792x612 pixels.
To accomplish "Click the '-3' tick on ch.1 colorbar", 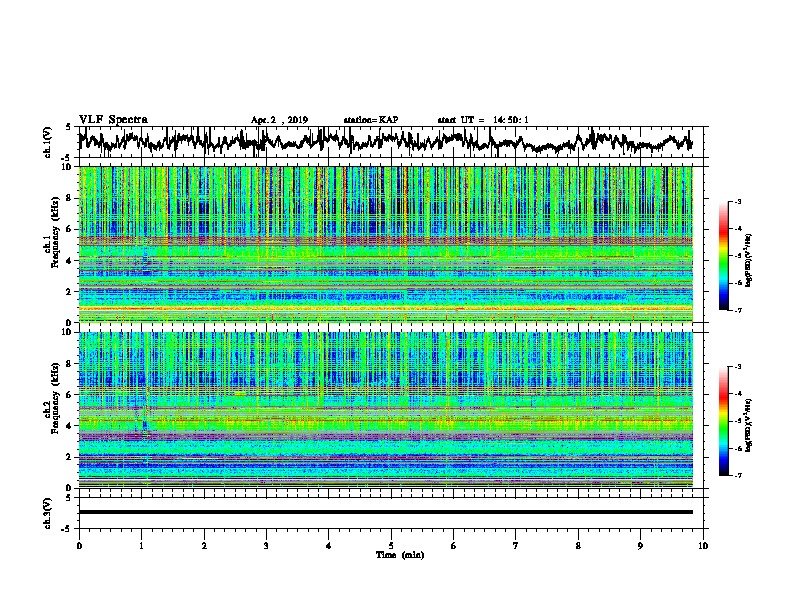I will pyautogui.click(x=737, y=202).
